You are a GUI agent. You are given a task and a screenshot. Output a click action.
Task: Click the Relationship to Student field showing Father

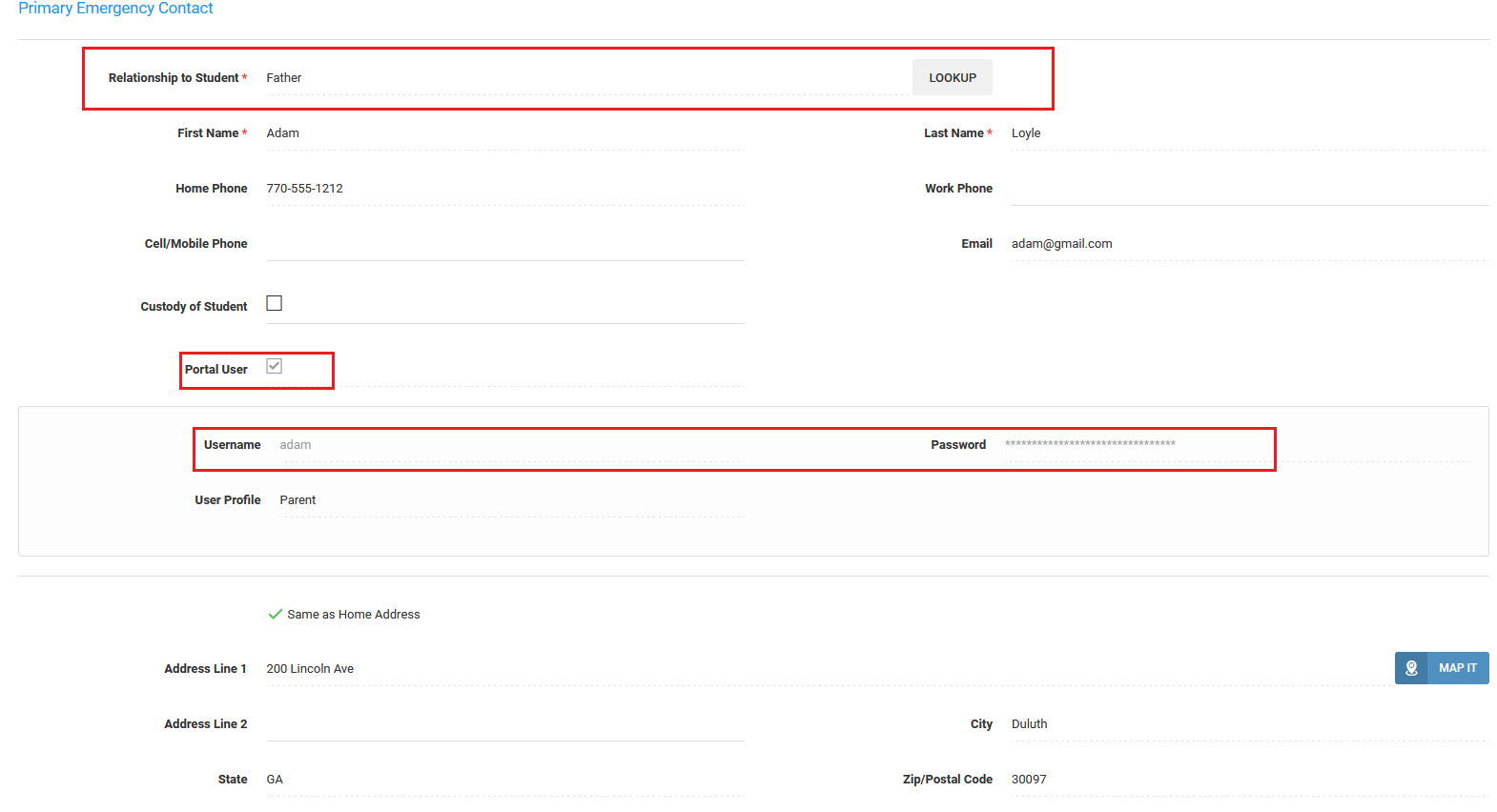click(588, 78)
